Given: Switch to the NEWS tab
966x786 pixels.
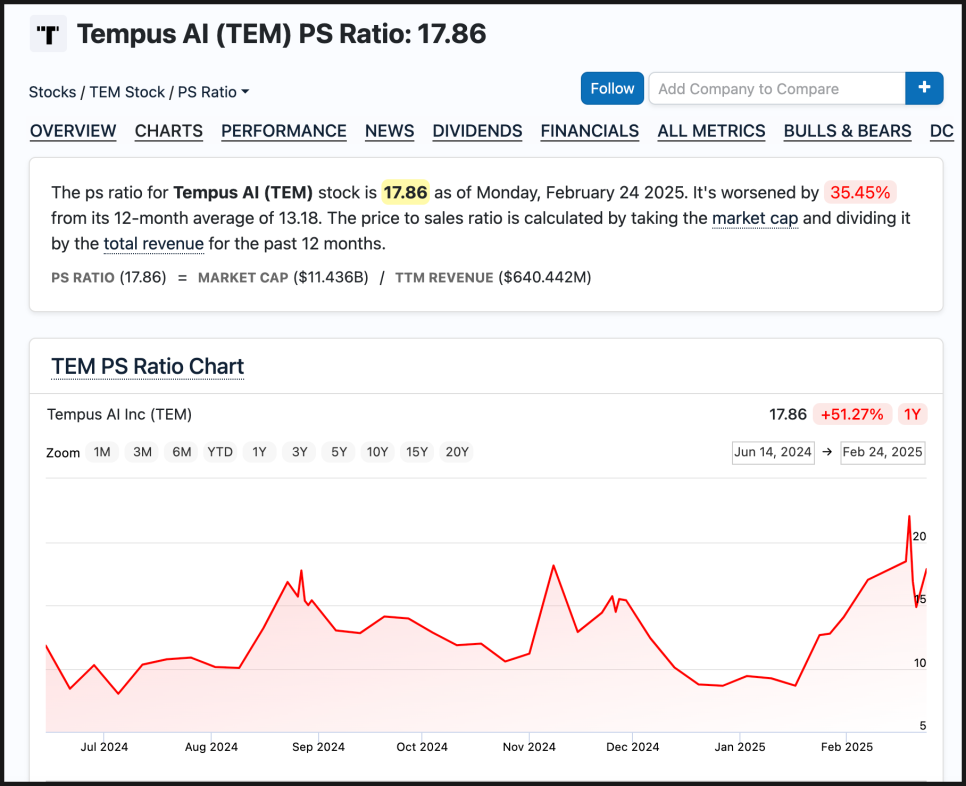Looking at the screenshot, I should [389, 131].
